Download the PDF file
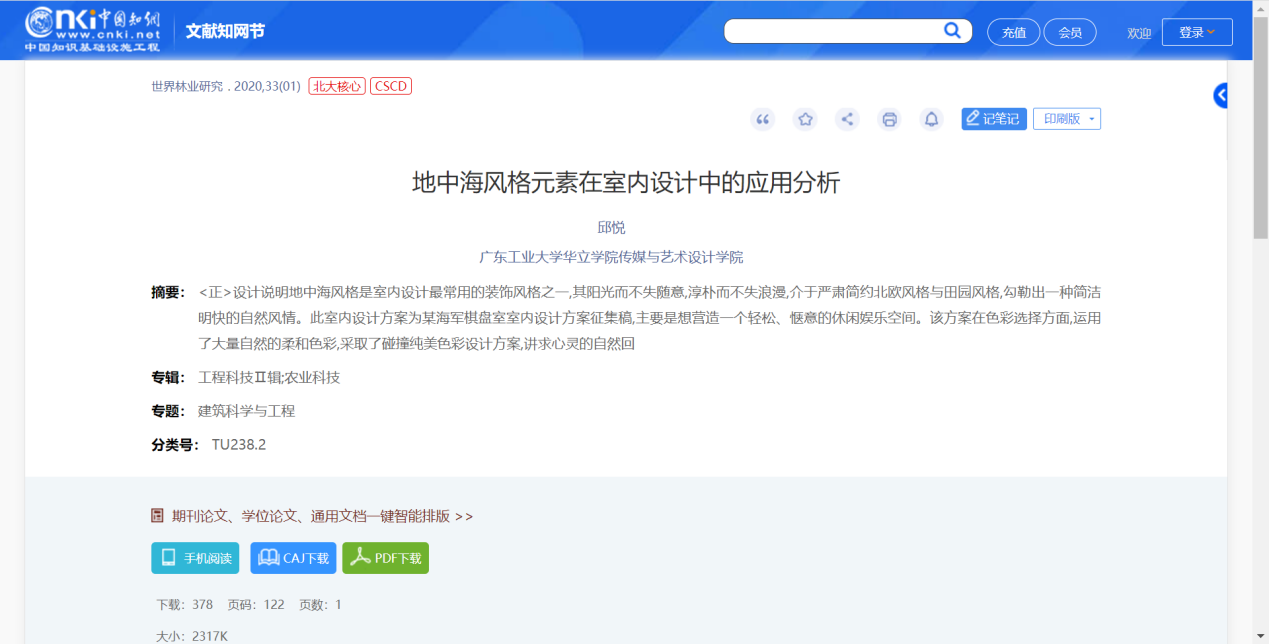Viewport: 1269px width, 644px height. [385, 558]
